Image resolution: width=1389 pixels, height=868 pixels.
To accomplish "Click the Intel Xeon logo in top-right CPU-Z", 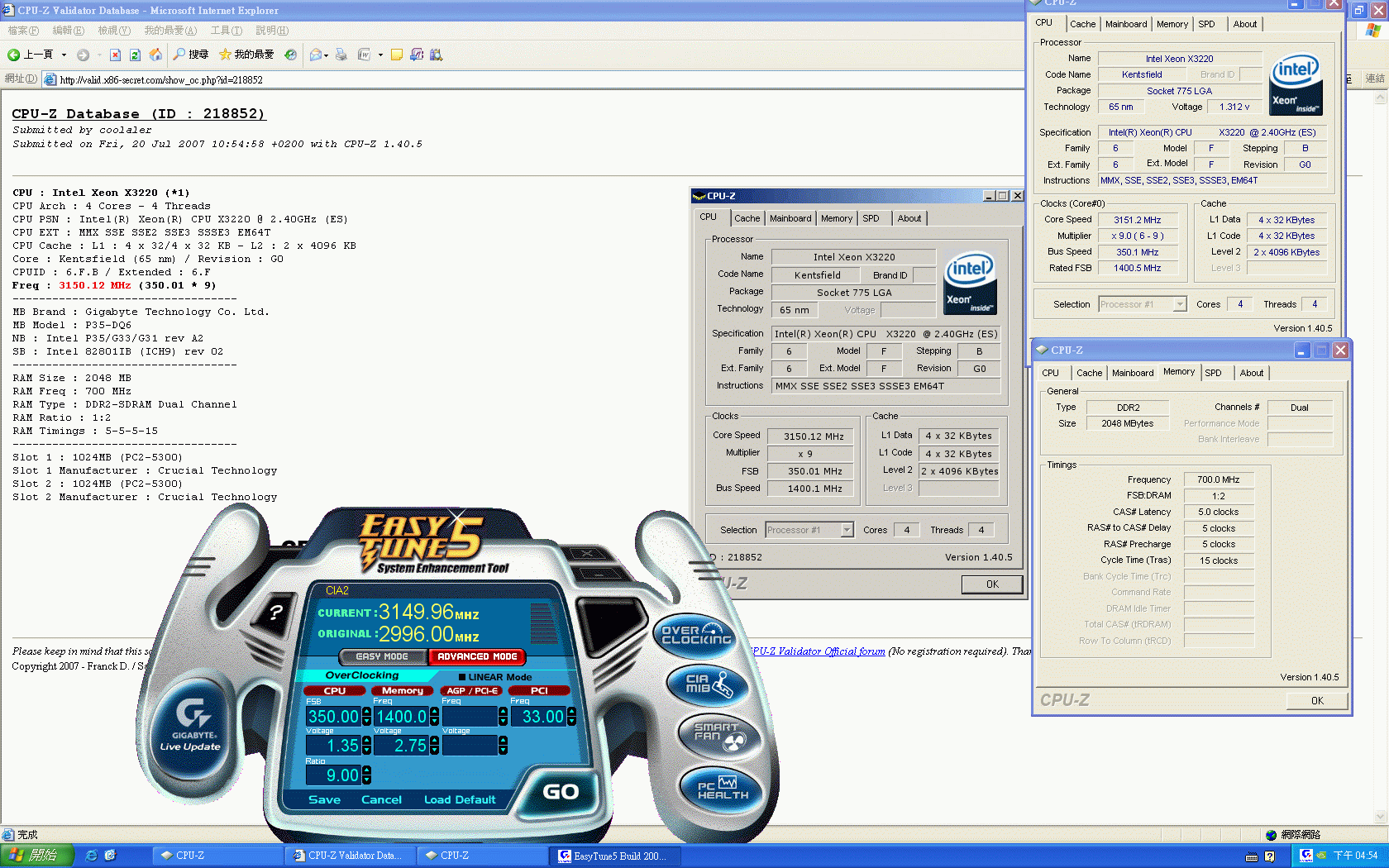I will (x=1296, y=84).
